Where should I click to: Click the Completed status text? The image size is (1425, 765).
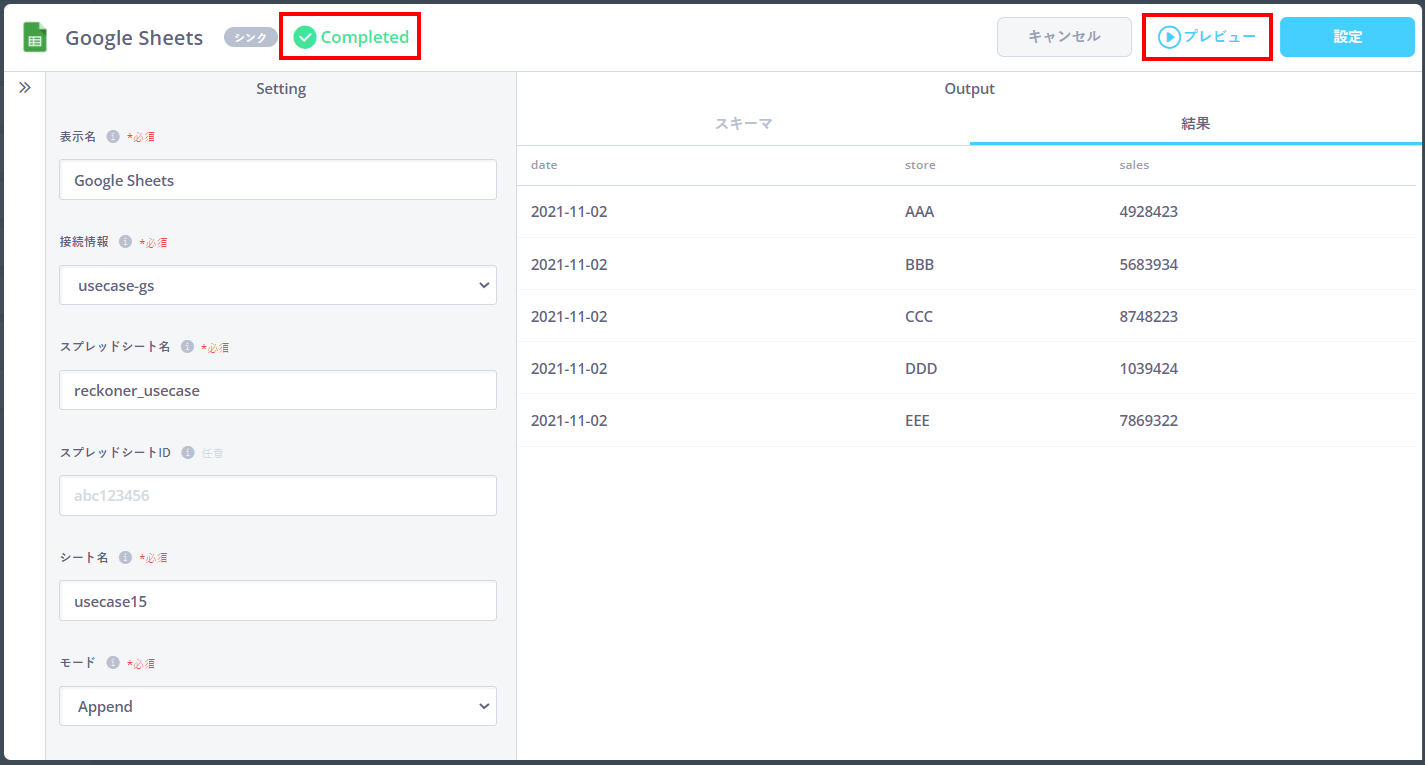(x=365, y=37)
